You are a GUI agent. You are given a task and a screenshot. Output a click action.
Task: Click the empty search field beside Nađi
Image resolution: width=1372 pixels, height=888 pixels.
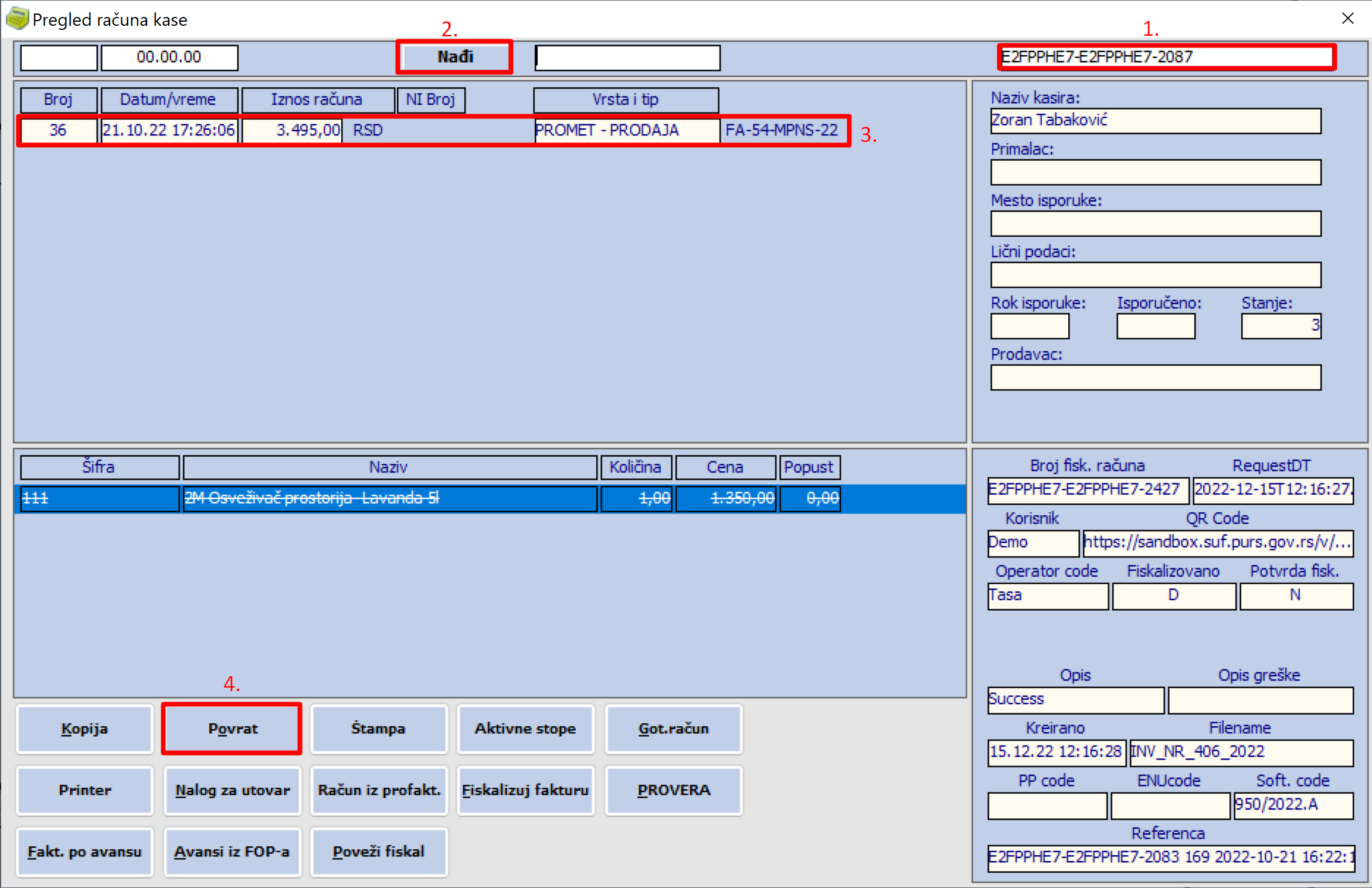pyautogui.click(x=627, y=57)
